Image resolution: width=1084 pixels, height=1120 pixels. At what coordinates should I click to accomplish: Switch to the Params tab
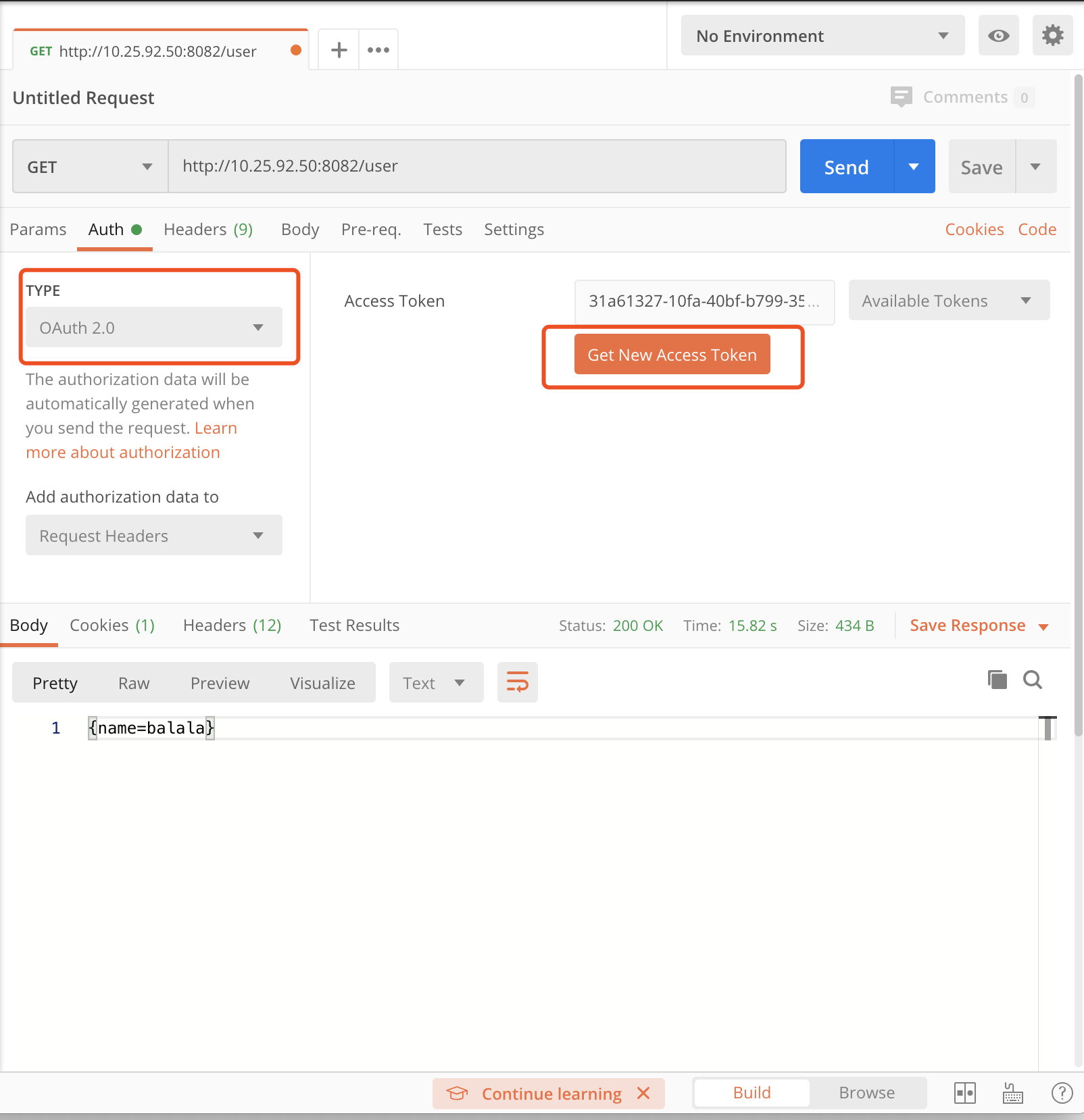pyautogui.click(x=38, y=230)
